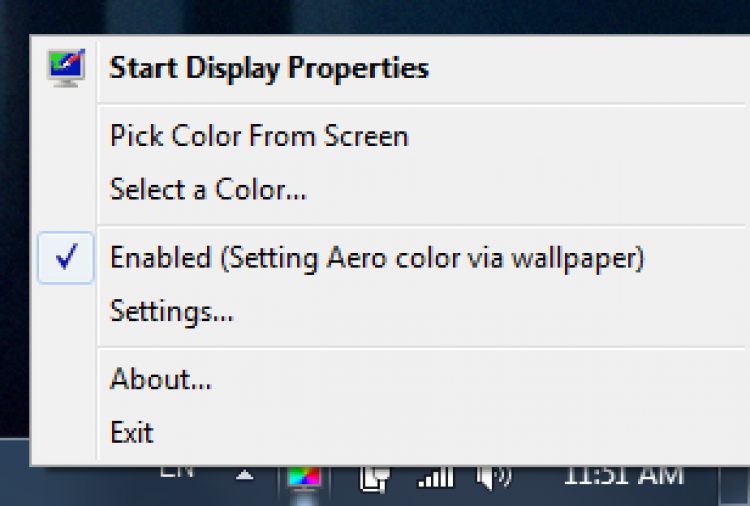
Task: Click the 11:51 AM taskbar clock
Action: [x=624, y=475]
